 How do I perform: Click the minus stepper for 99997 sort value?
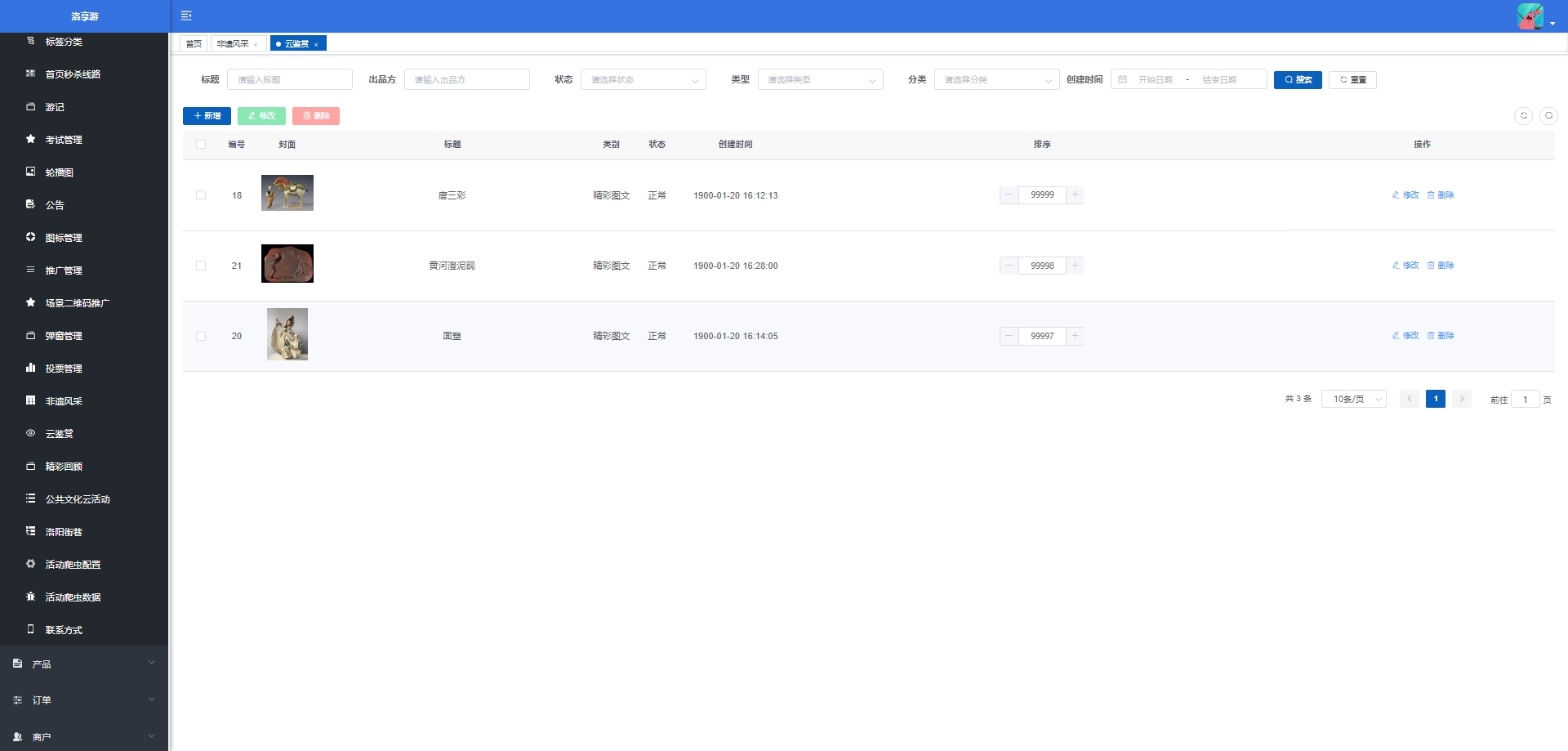(1009, 336)
